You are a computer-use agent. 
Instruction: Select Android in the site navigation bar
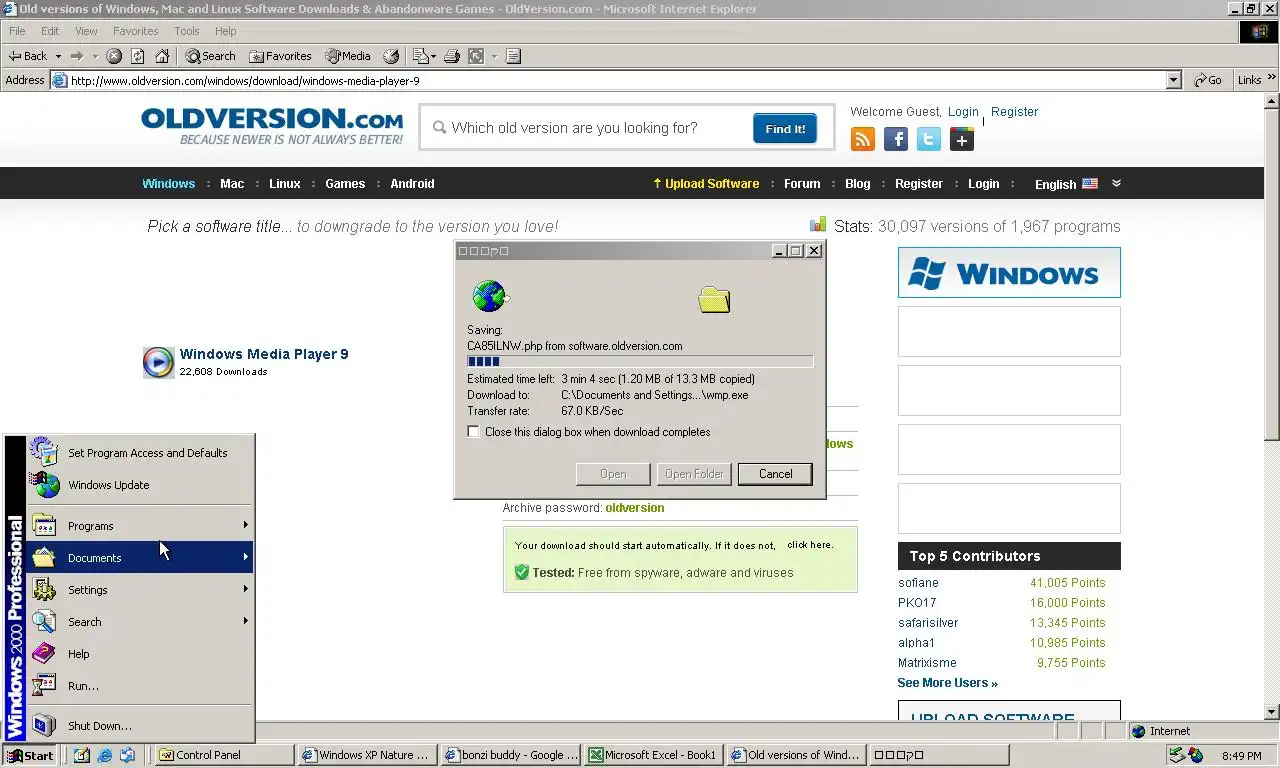click(x=412, y=183)
